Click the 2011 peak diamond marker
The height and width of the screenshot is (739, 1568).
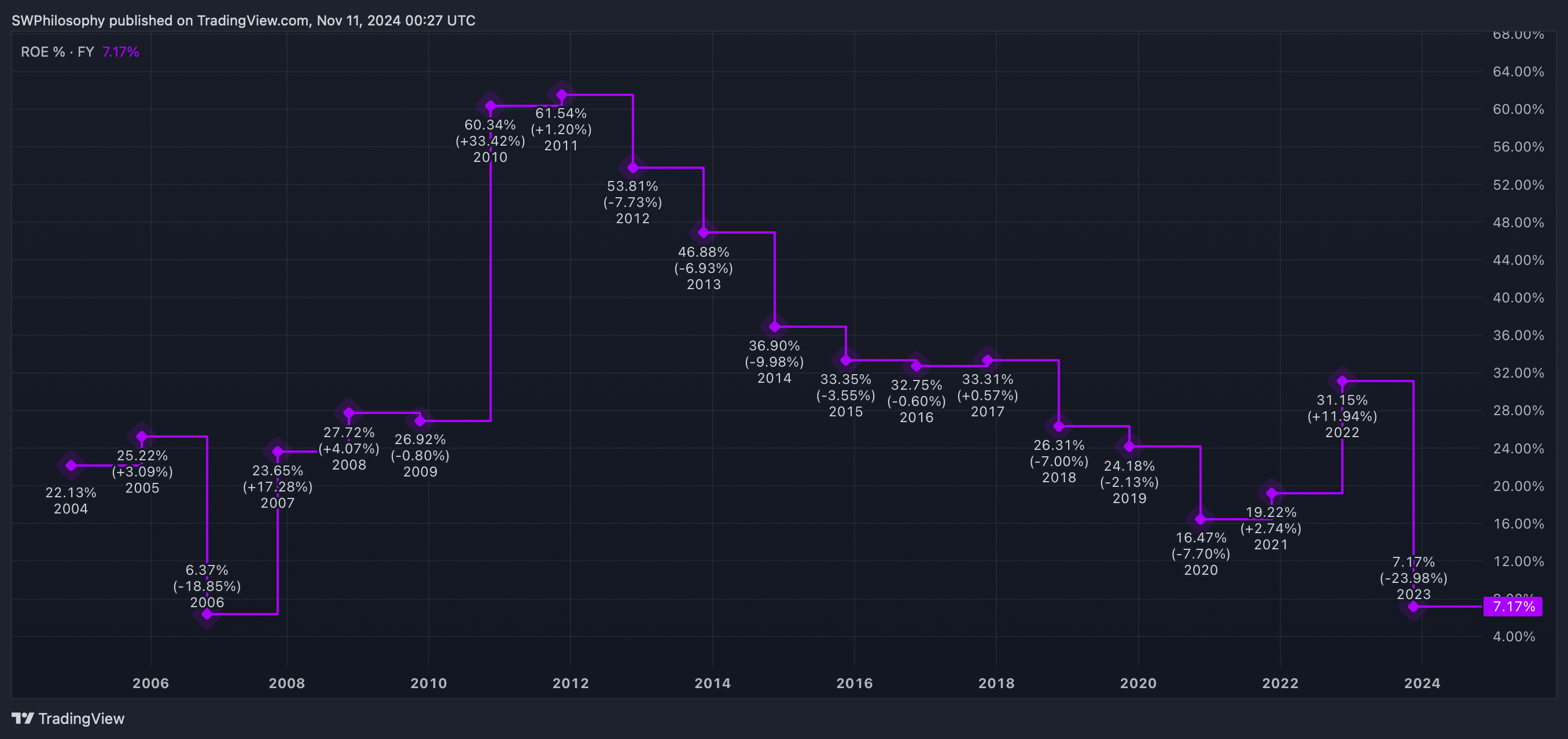(x=561, y=95)
